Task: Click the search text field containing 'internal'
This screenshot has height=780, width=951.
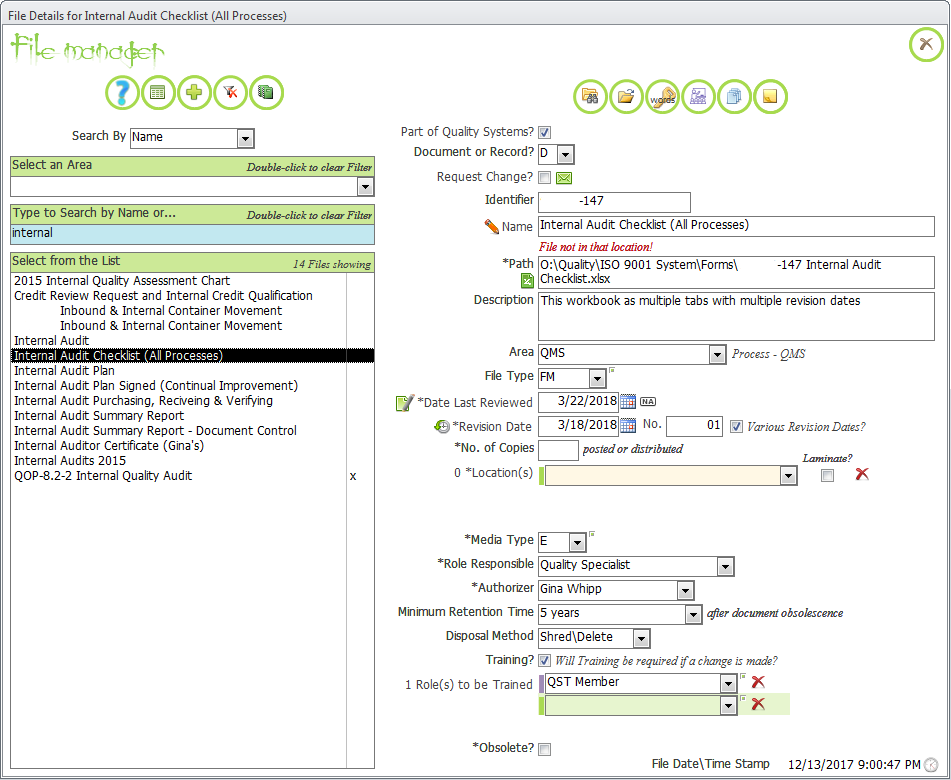Action: coord(192,234)
